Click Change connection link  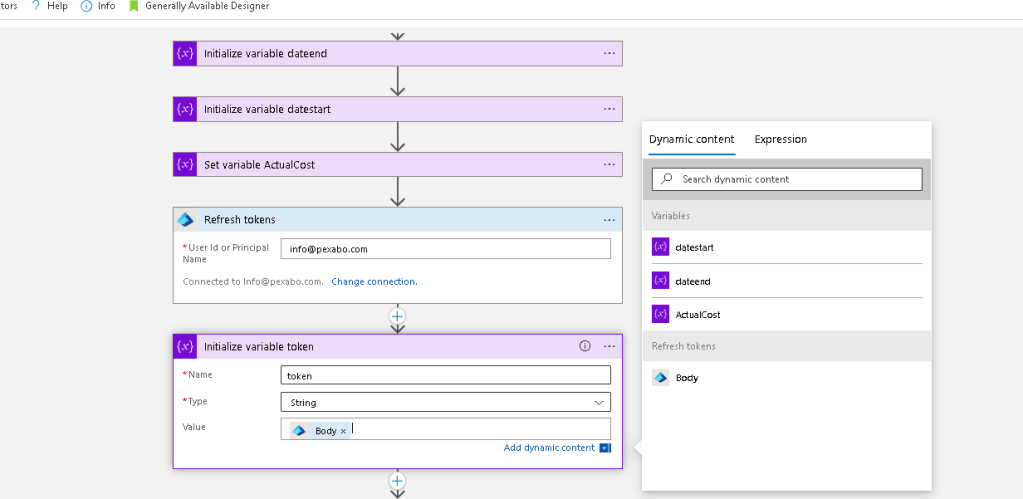click(374, 282)
